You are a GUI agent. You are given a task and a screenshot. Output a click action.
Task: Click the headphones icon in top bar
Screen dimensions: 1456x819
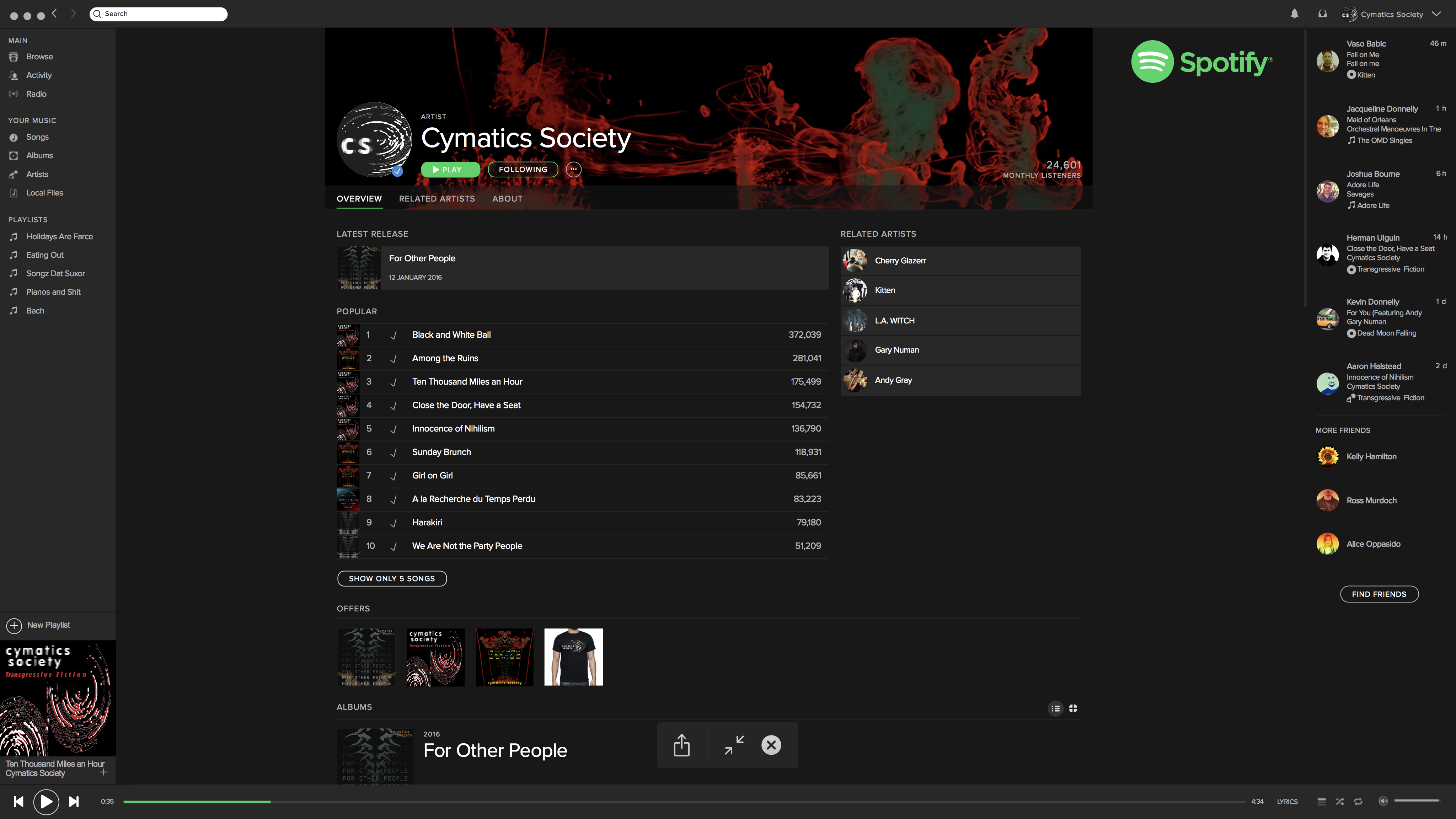coord(1323,14)
